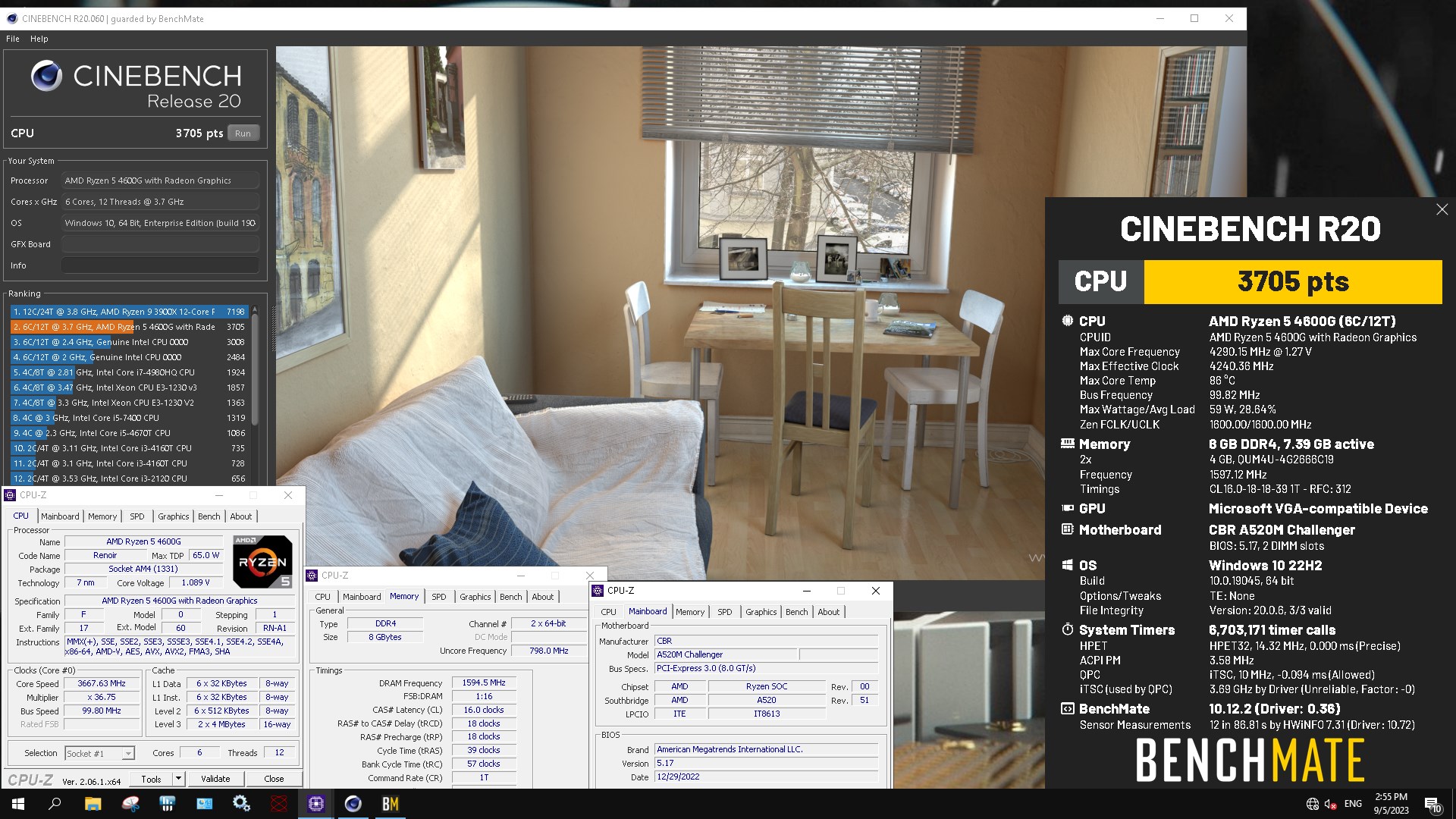Open Graphics tab in right CPU-Z mainboard window
The image size is (1456, 819).
point(761,612)
